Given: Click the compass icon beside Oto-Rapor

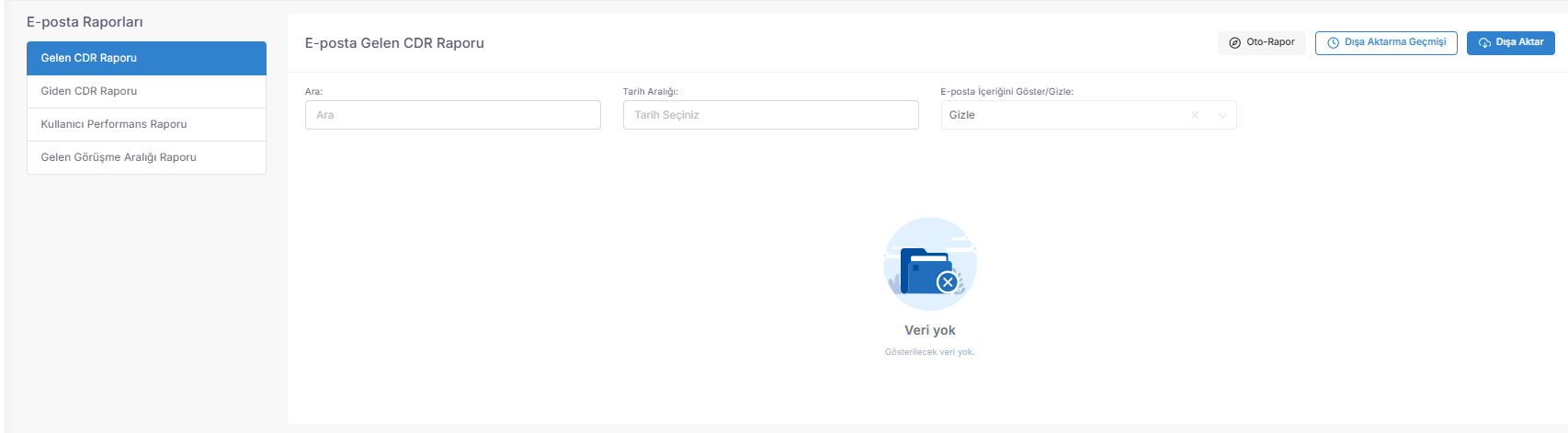Looking at the screenshot, I should (x=1234, y=42).
